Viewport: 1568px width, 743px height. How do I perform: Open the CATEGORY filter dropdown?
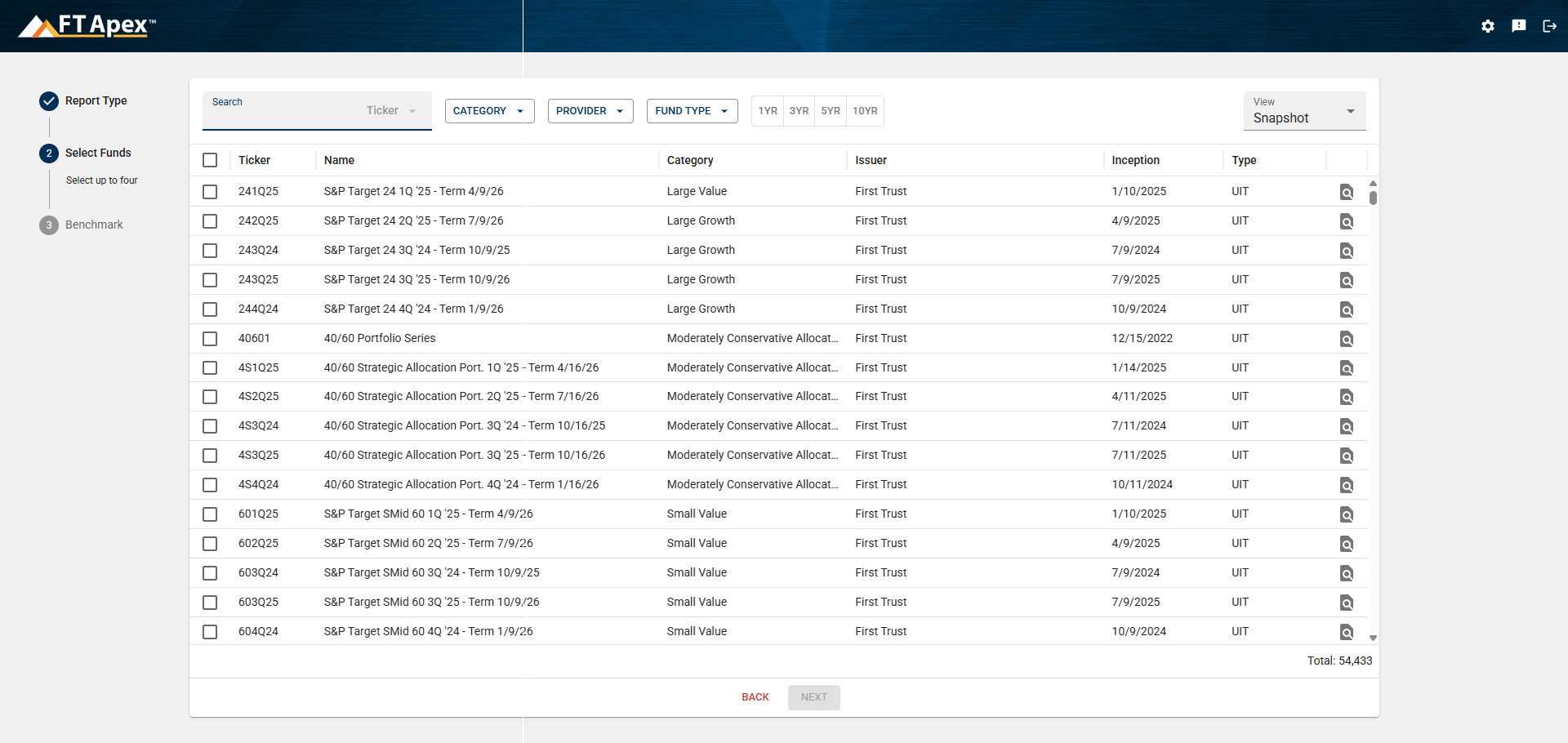tap(489, 111)
